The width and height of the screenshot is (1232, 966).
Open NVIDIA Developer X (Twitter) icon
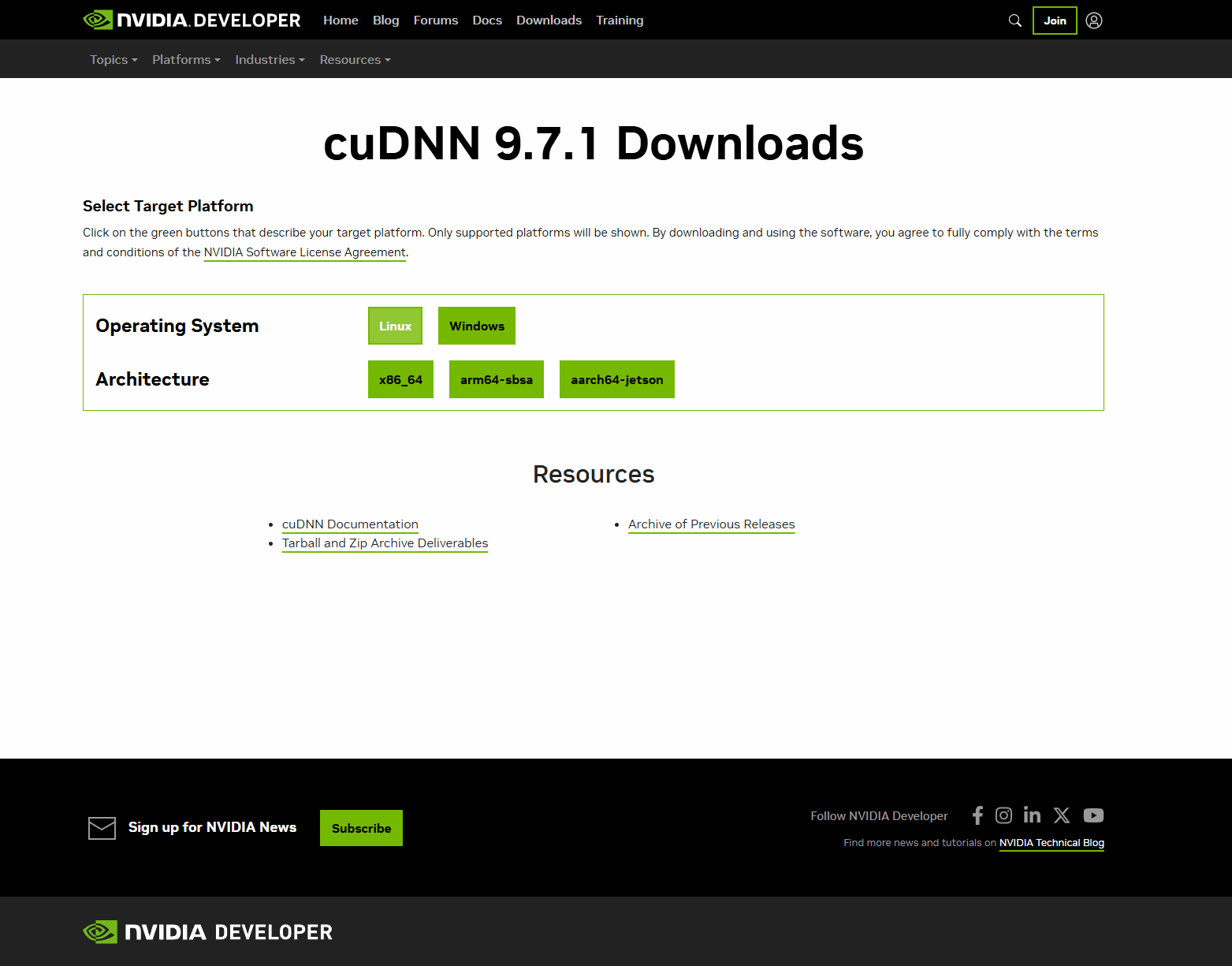tap(1062, 815)
